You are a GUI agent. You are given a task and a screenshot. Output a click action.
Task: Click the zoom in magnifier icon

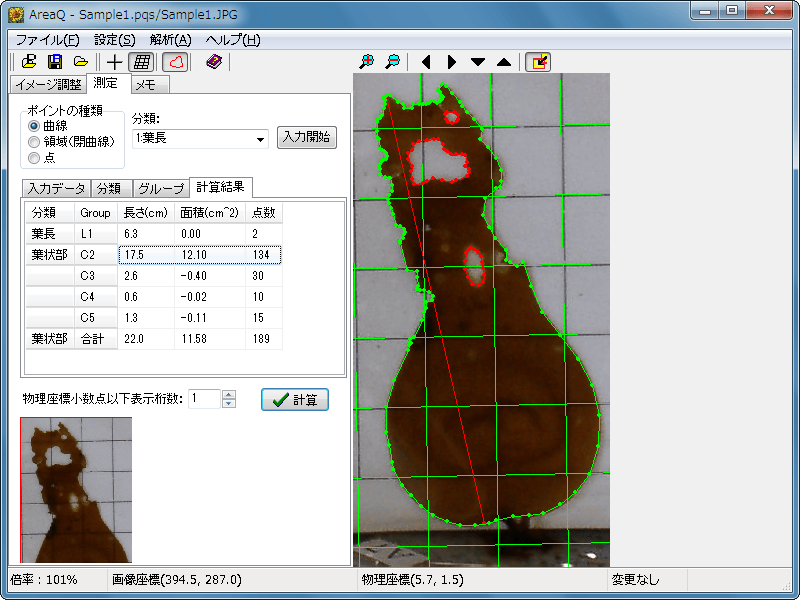[367, 62]
